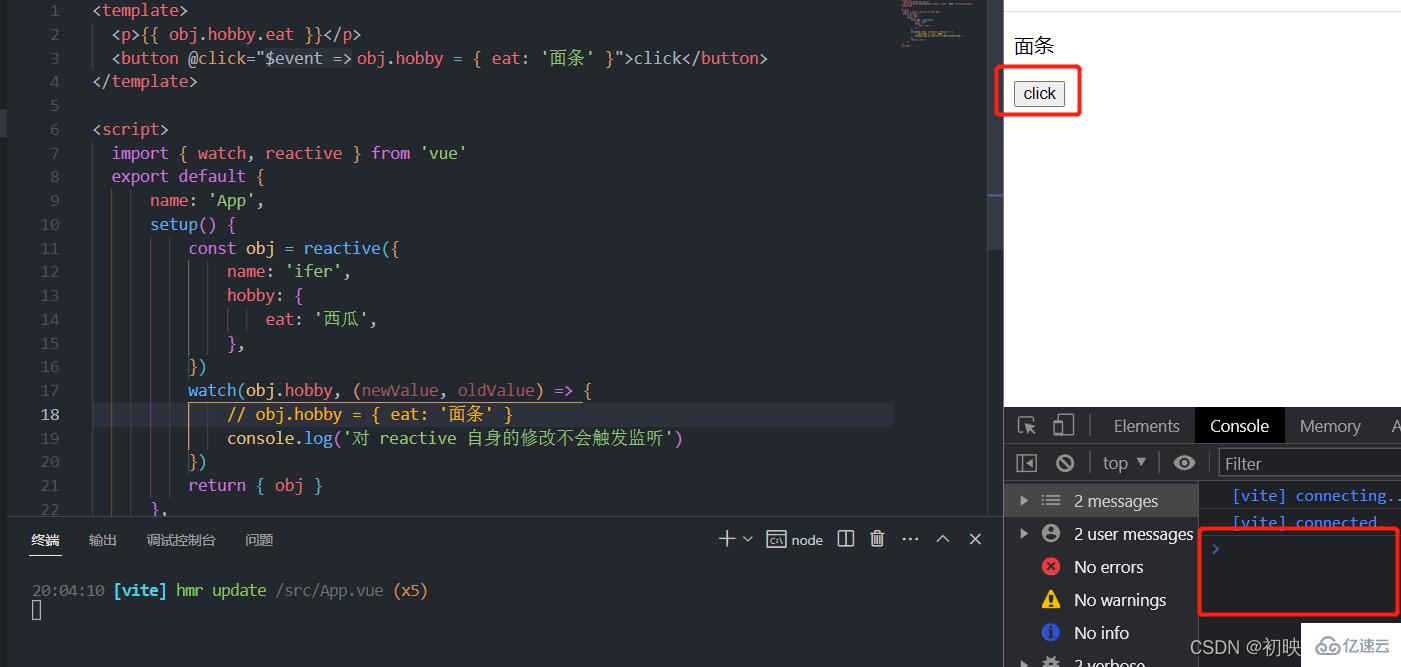Switch to the Elements tab in DevTools
The width and height of the screenshot is (1401, 667).
pos(1145,424)
